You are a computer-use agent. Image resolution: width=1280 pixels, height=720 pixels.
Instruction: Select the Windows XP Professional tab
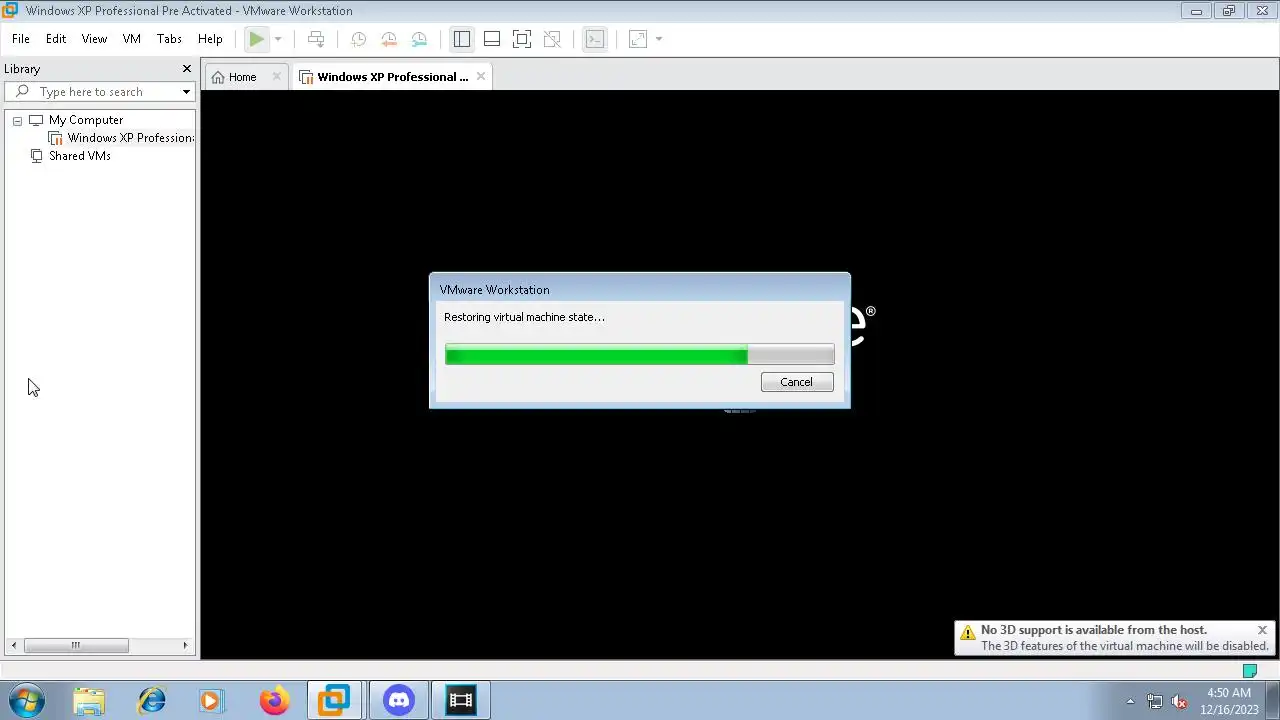pyautogui.click(x=392, y=77)
